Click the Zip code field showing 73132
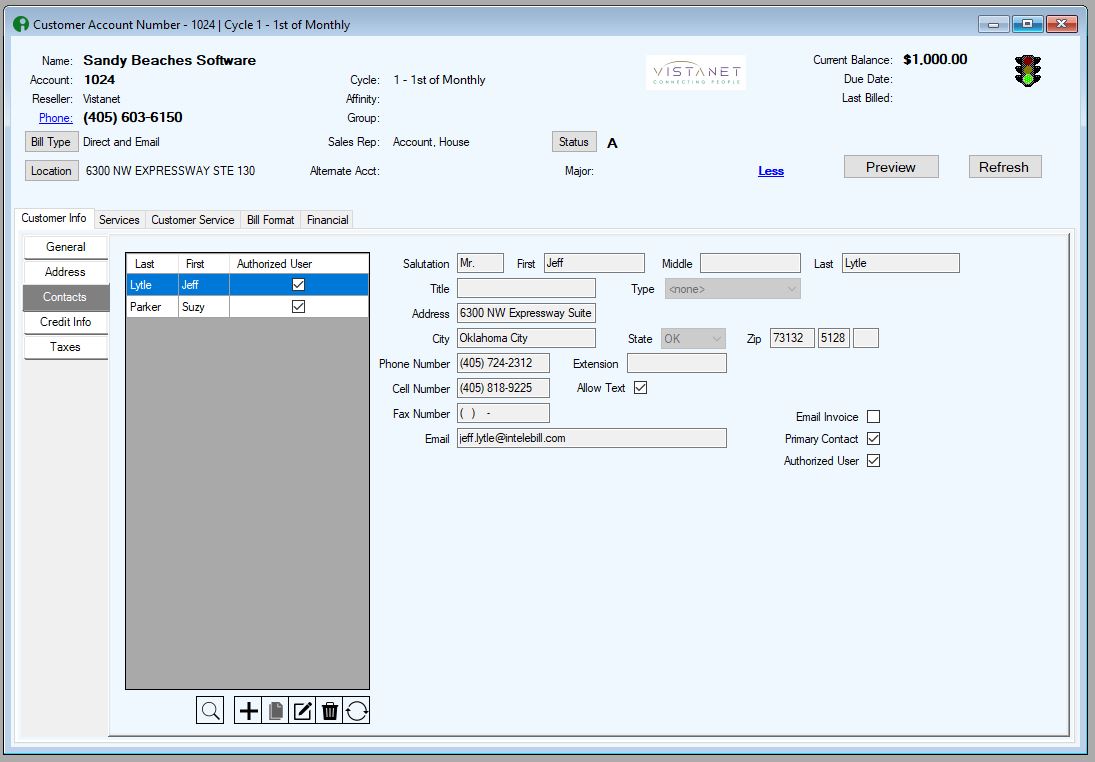 coord(792,338)
